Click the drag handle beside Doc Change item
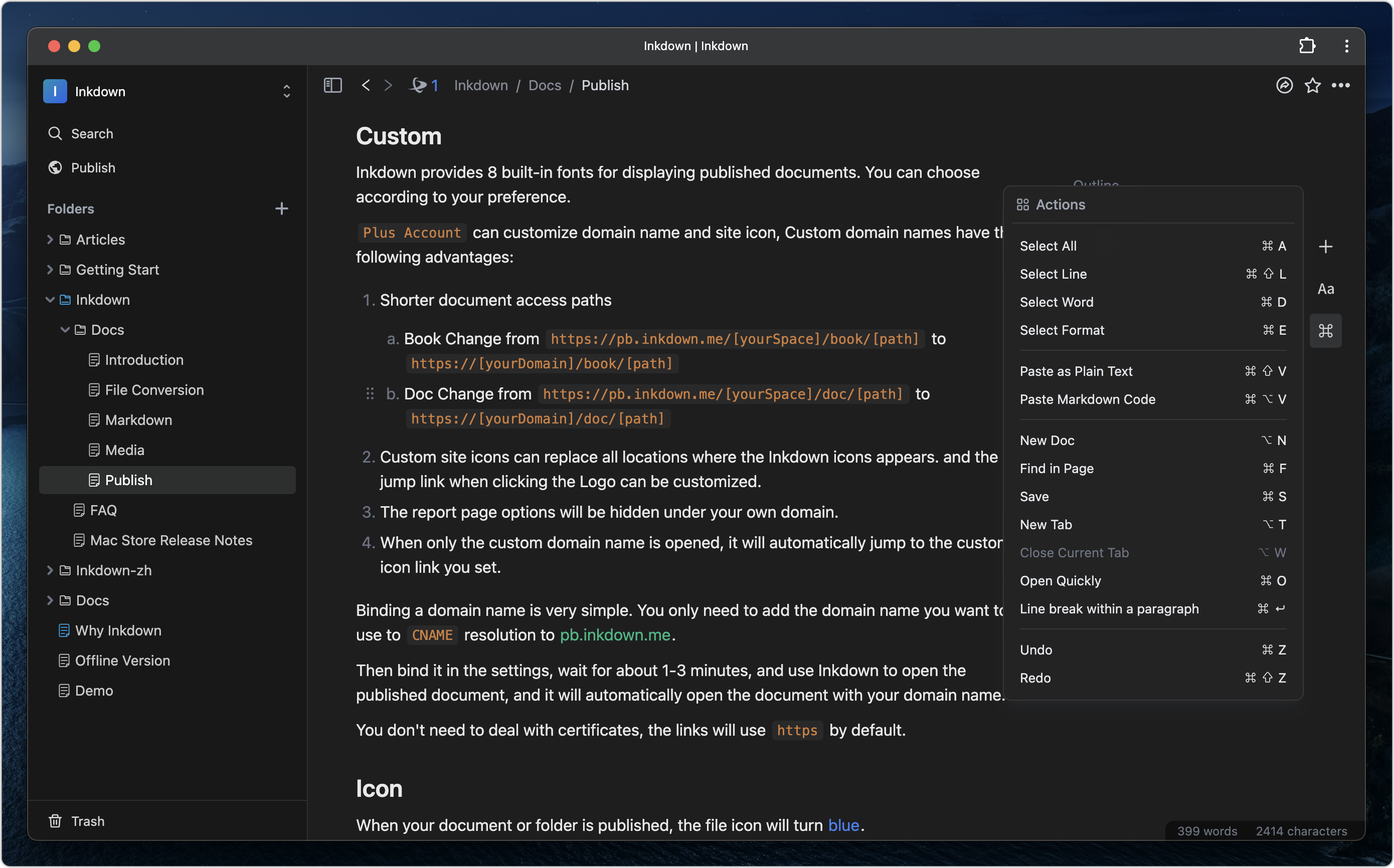This screenshot has width=1394, height=868. [370, 394]
